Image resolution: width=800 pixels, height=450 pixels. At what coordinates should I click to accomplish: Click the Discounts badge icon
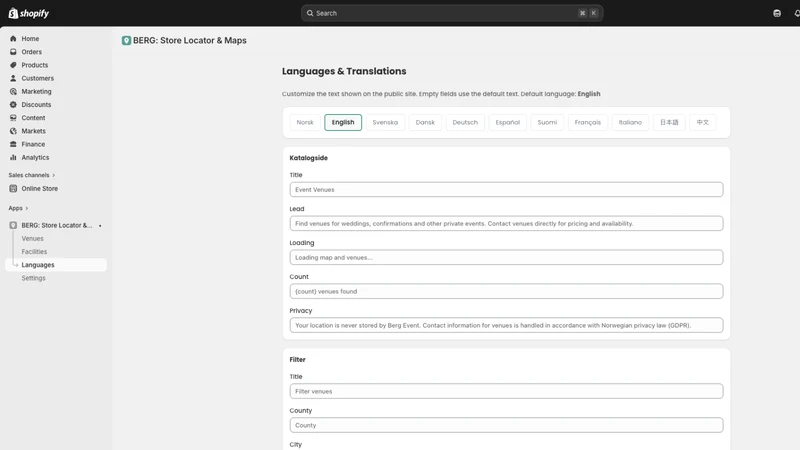click(x=13, y=105)
